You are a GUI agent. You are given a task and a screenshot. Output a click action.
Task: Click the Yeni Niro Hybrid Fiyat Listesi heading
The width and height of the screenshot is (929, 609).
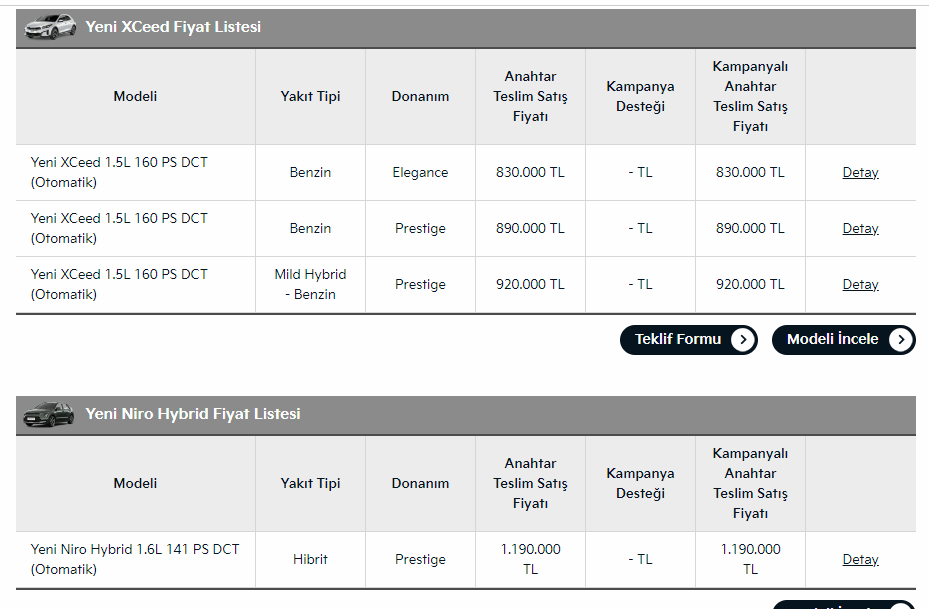[x=192, y=414]
